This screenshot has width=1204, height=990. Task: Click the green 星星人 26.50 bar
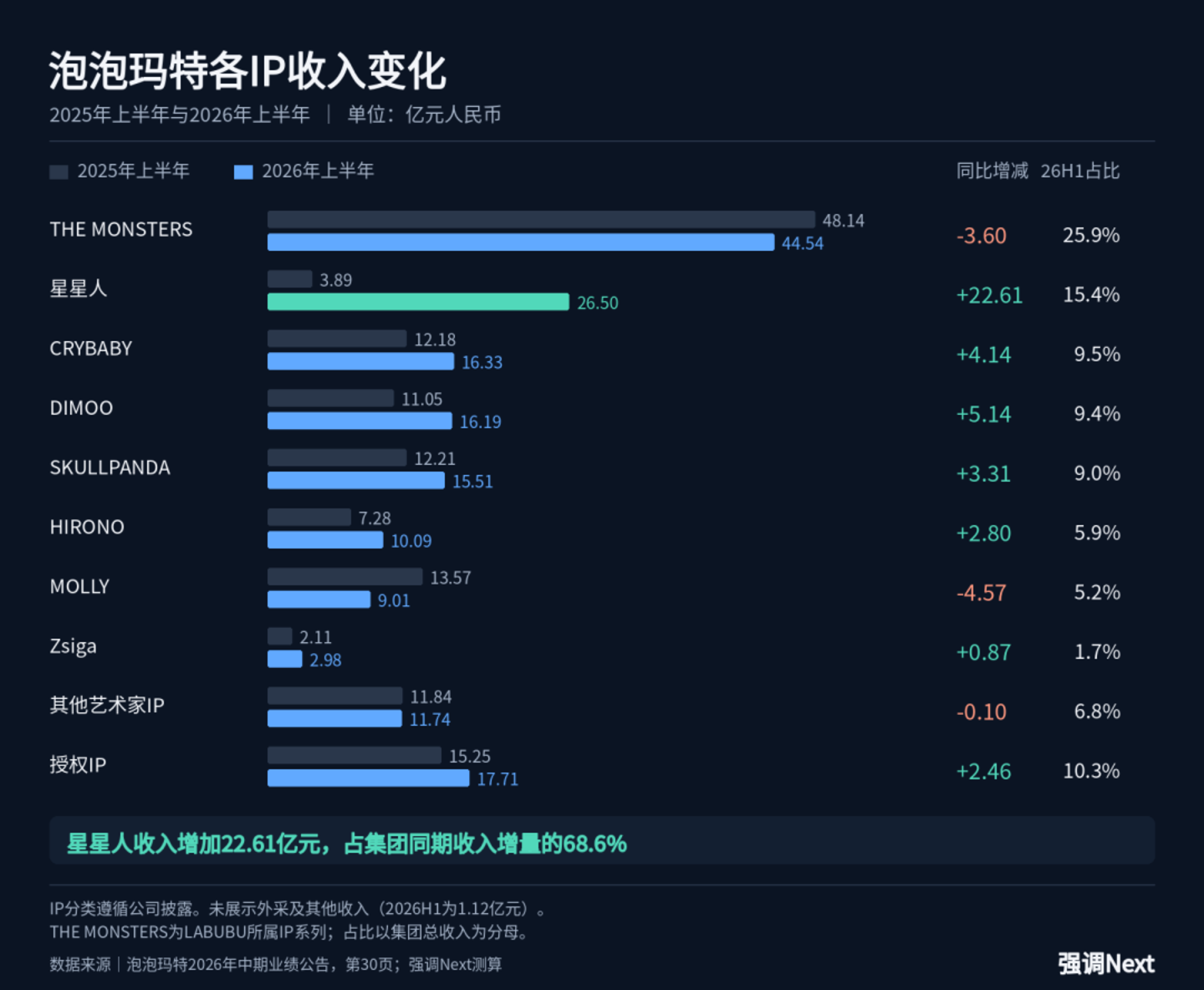click(x=418, y=302)
